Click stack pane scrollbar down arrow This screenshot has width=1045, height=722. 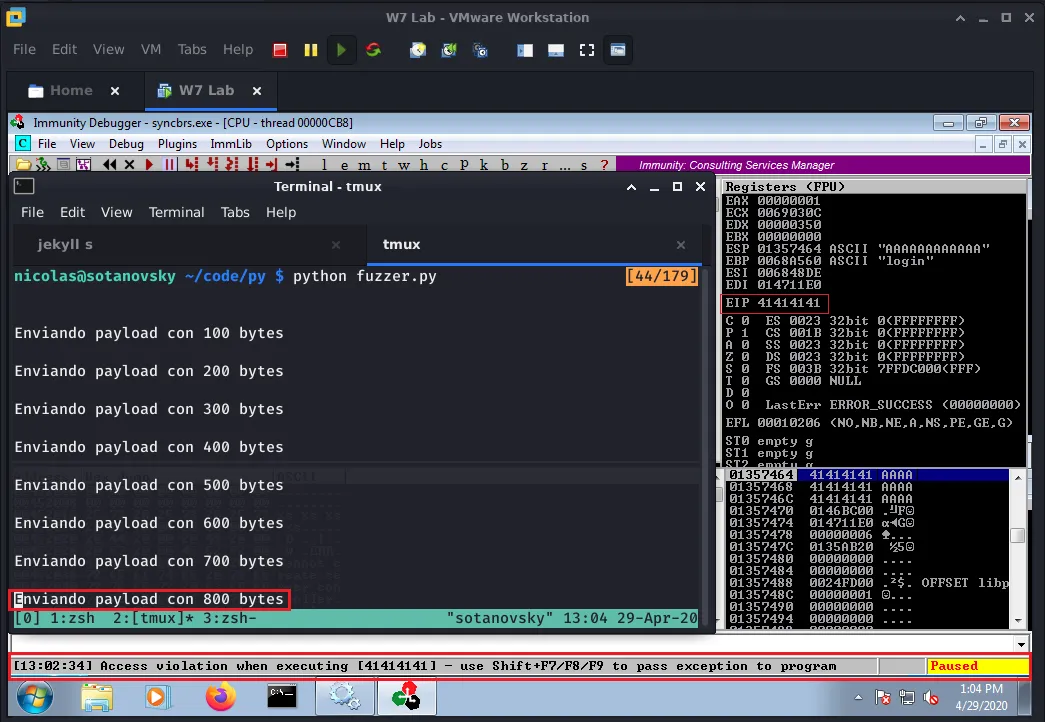(1018, 621)
